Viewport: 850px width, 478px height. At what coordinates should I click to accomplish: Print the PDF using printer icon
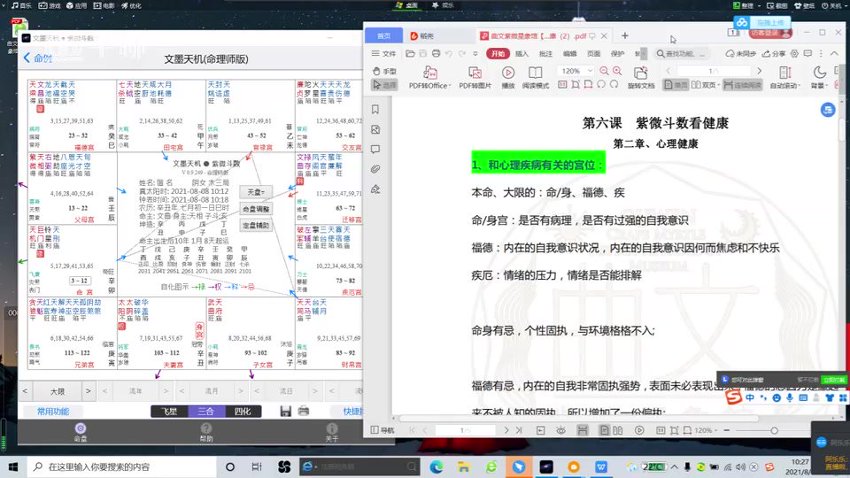436,54
